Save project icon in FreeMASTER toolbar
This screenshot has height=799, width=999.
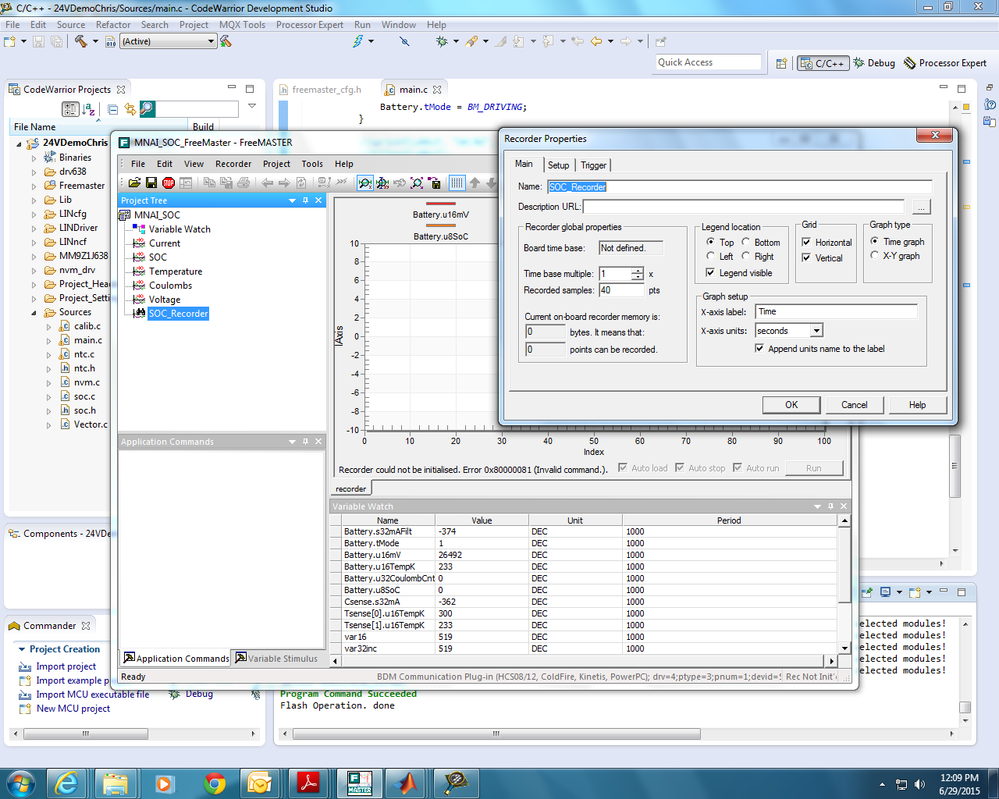click(151, 183)
